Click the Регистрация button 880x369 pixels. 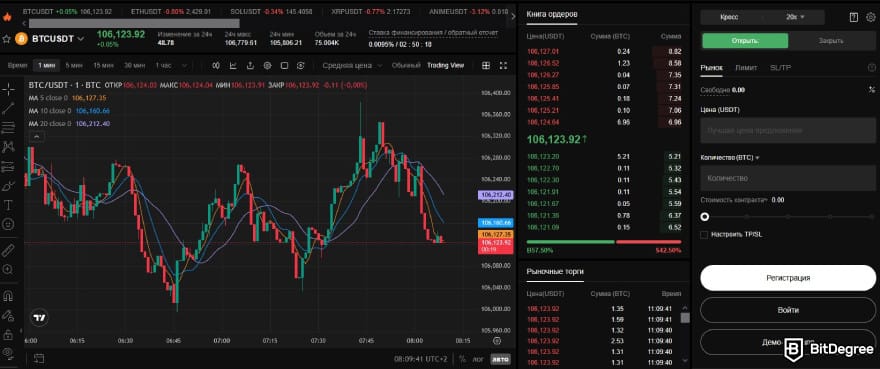(x=788, y=278)
